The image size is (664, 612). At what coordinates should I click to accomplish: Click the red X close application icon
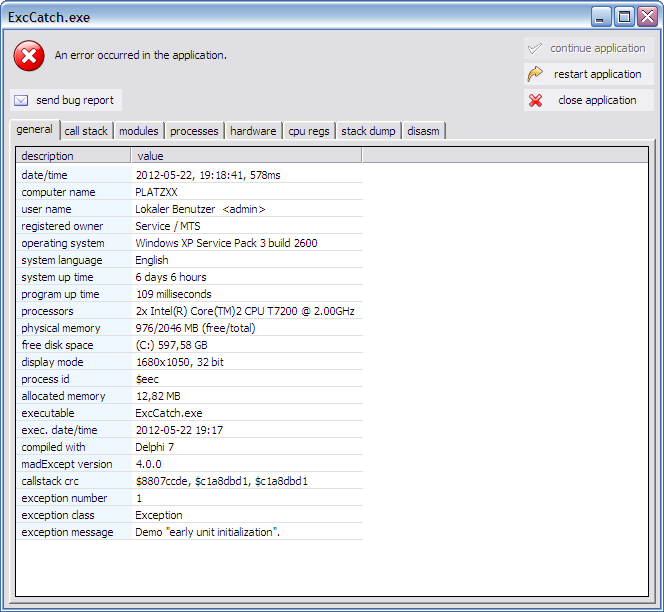point(536,100)
